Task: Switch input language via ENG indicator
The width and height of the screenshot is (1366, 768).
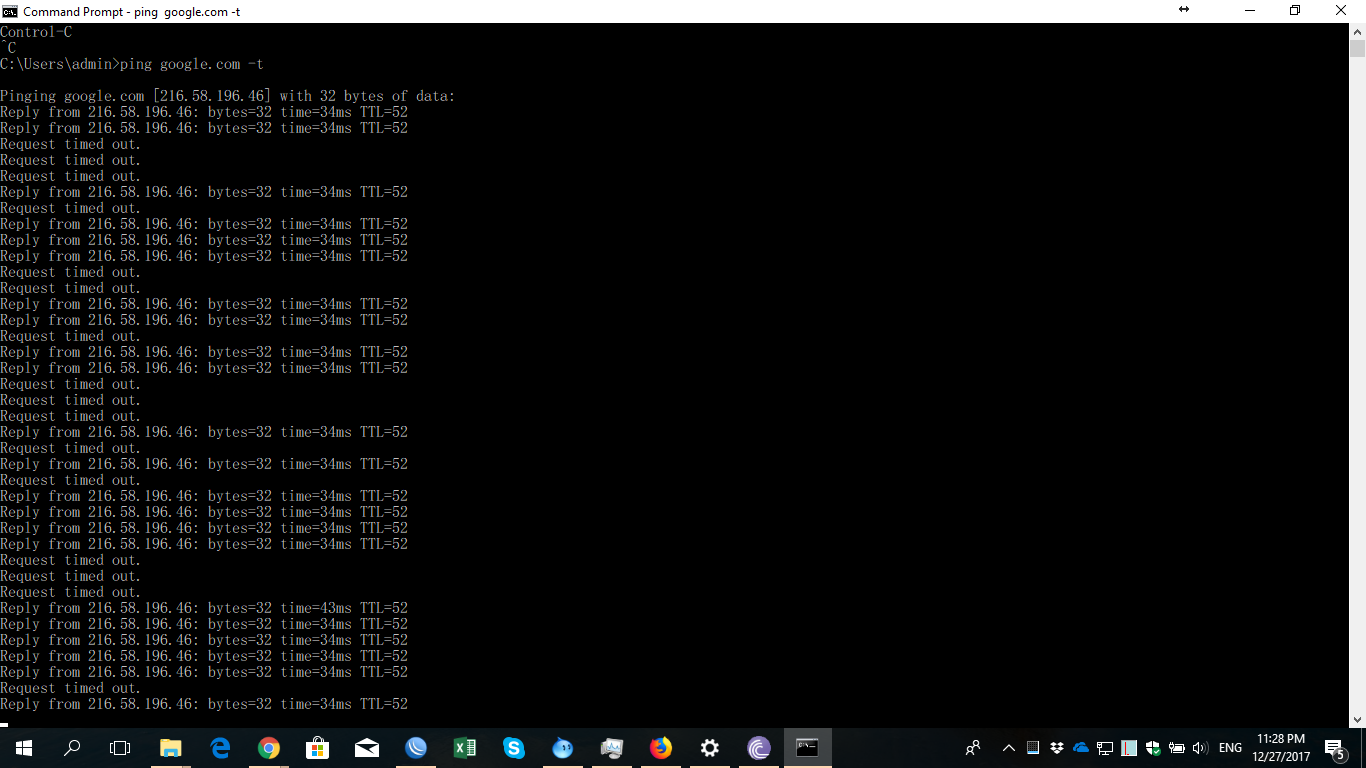Action: pos(1231,748)
